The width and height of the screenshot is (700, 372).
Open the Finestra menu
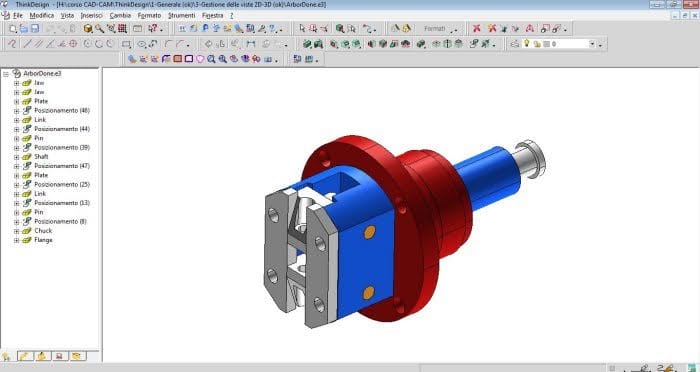coord(212,15)
